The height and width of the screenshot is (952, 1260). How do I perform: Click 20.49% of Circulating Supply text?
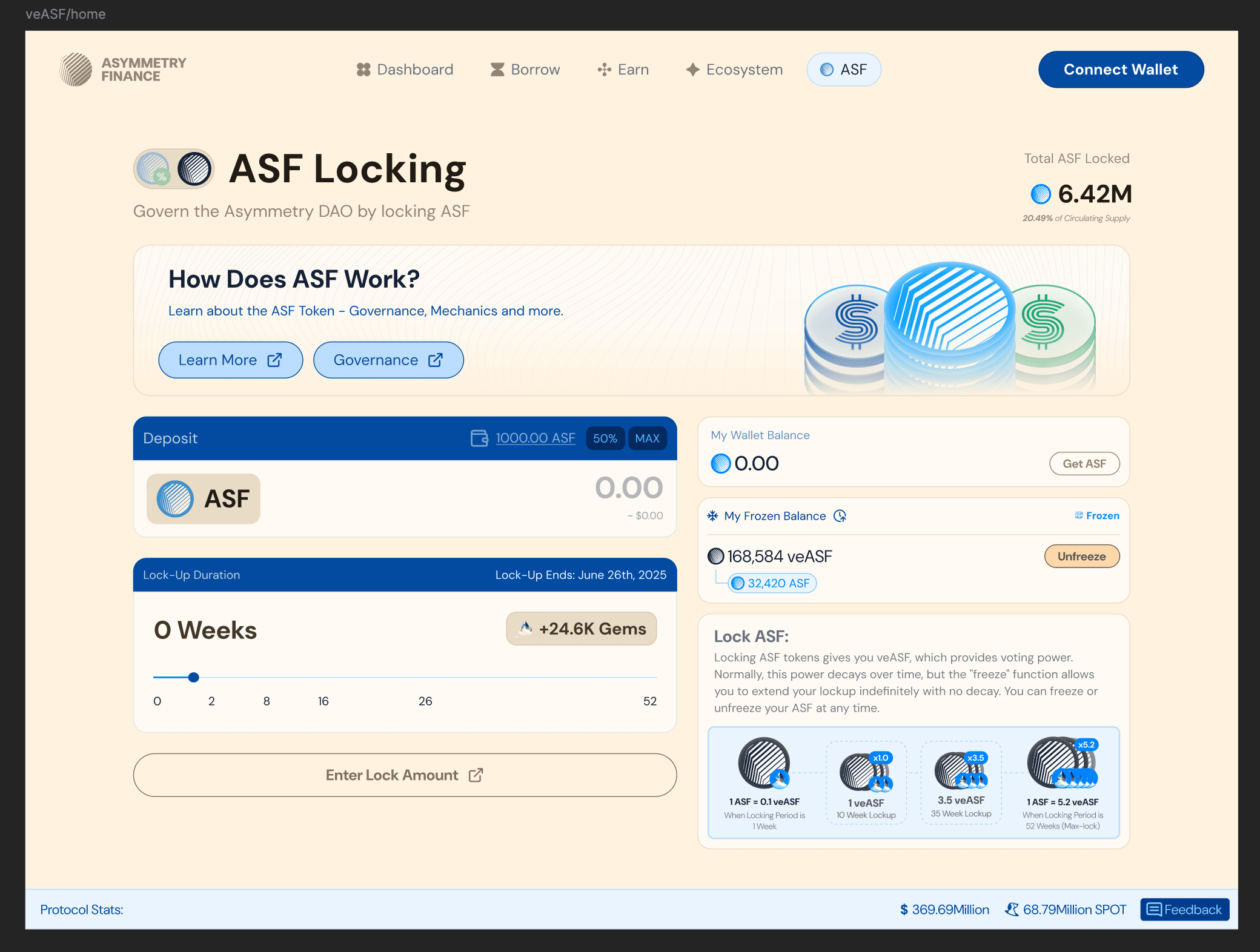[x=1076, y=219]
